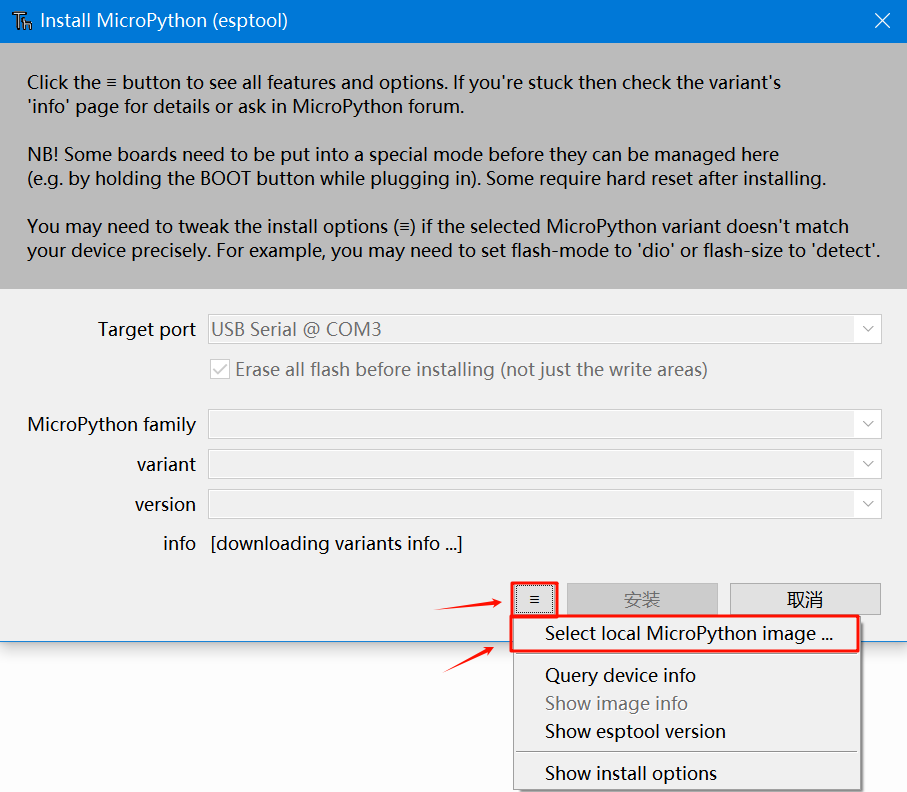Select Query device info menu item
Viewport: 907px width, 792px height.
686,676
